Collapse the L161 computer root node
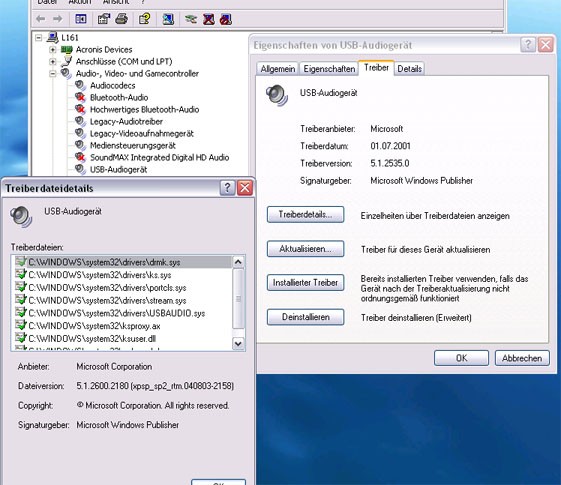Screen dimensions: 561x485 point(39,38)
